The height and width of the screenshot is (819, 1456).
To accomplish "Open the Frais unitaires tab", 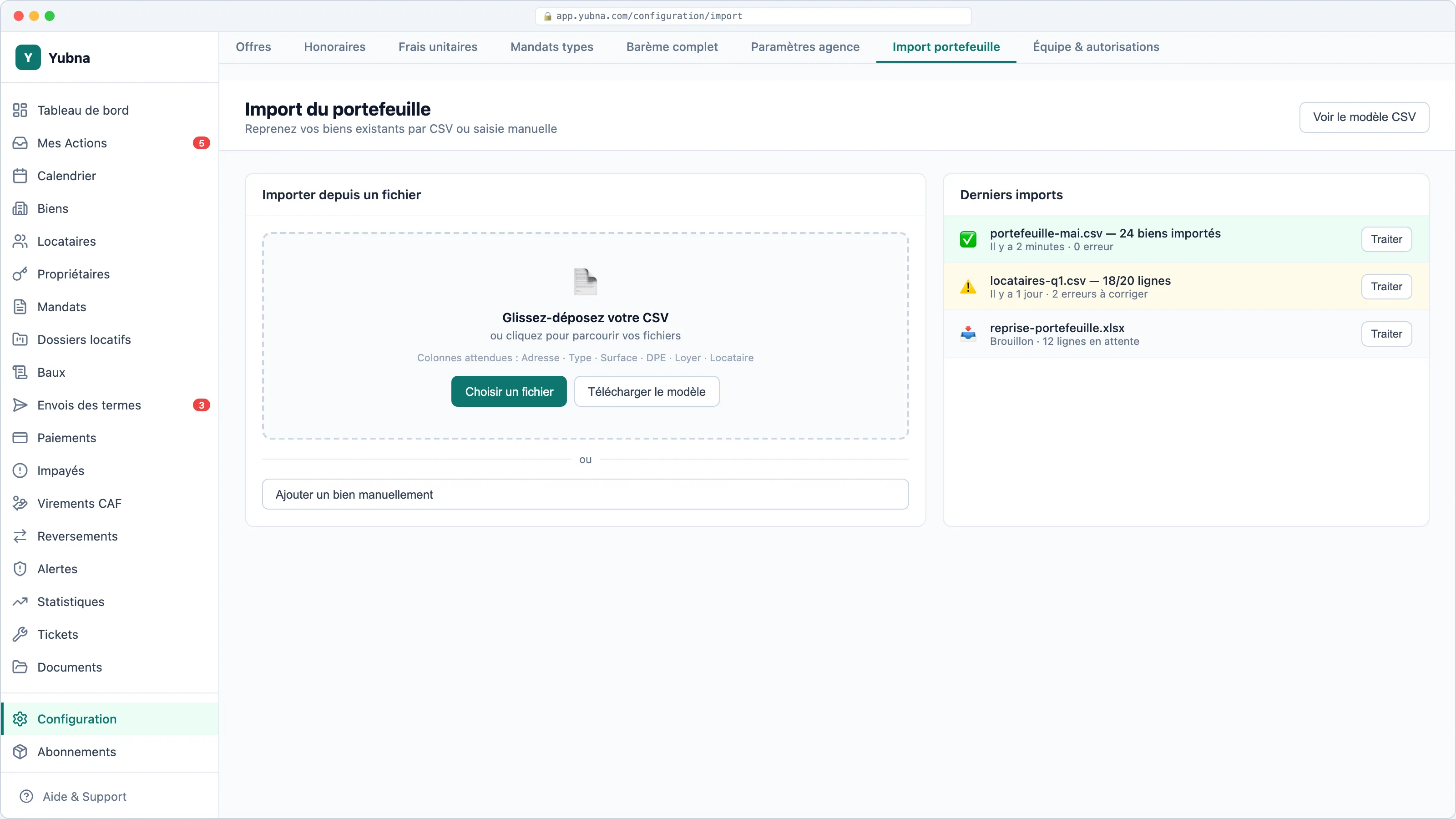I will pos(438,47).
